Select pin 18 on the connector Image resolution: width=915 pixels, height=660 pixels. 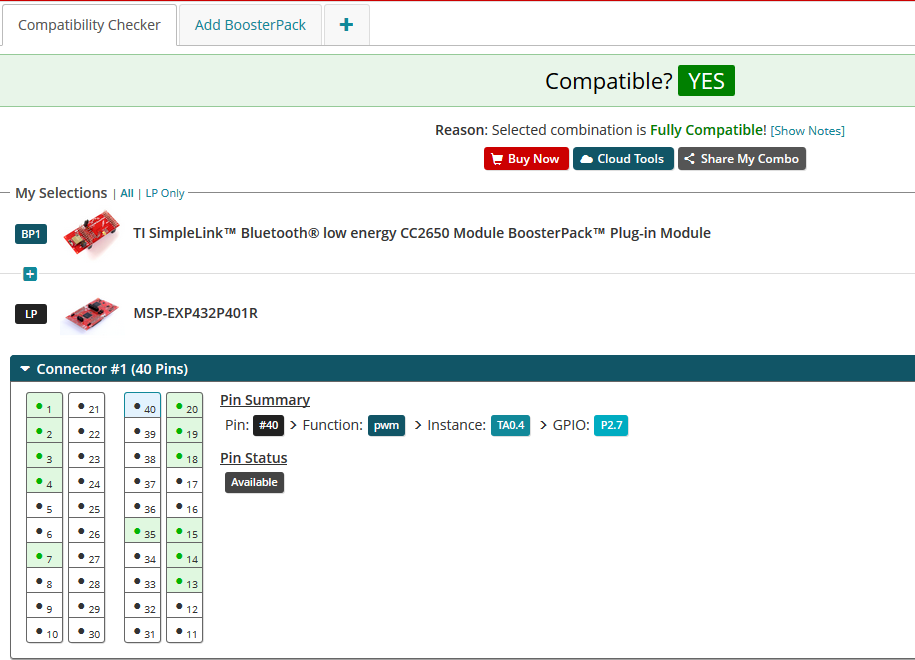click(184, 456)
